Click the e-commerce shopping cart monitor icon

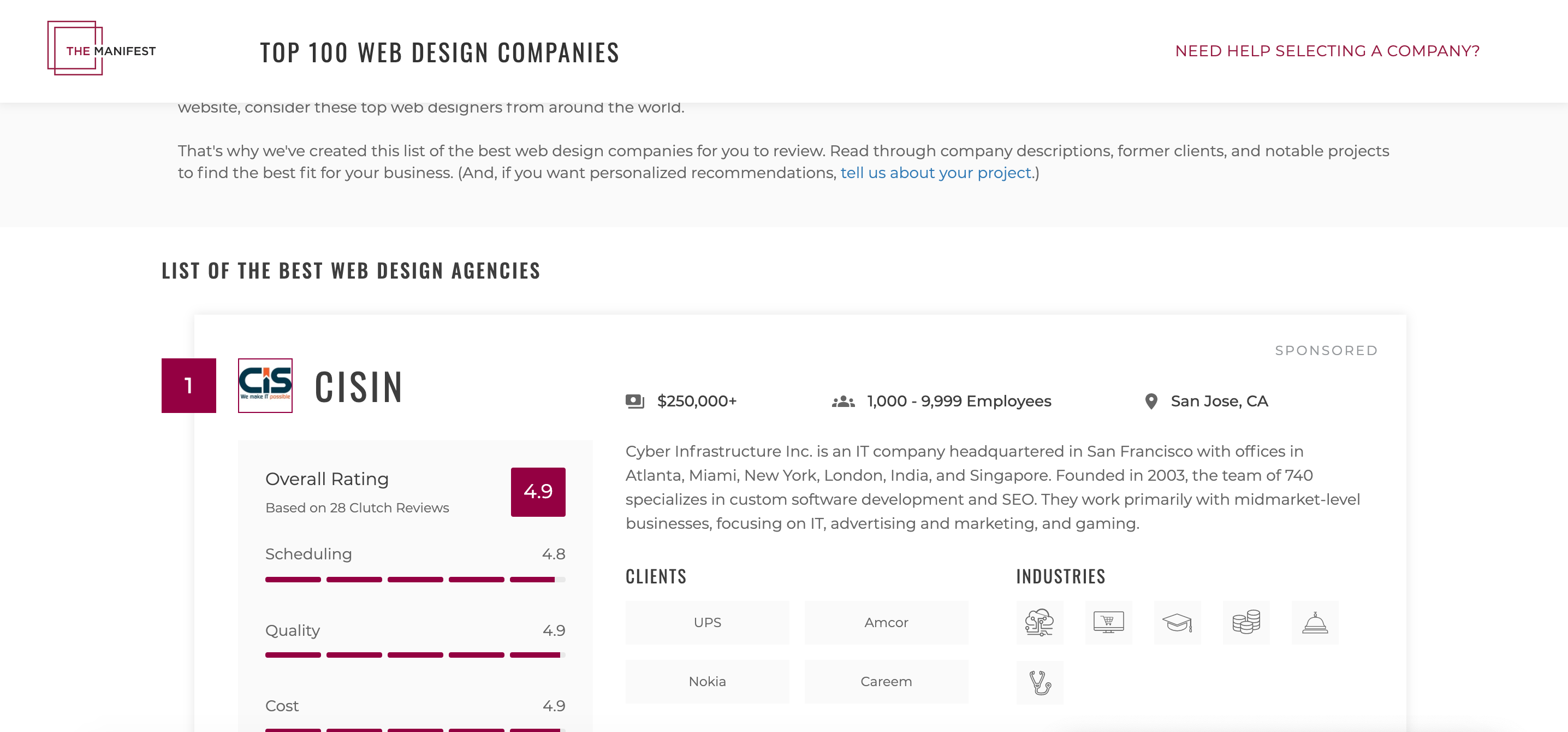(x=1108, y=622)
